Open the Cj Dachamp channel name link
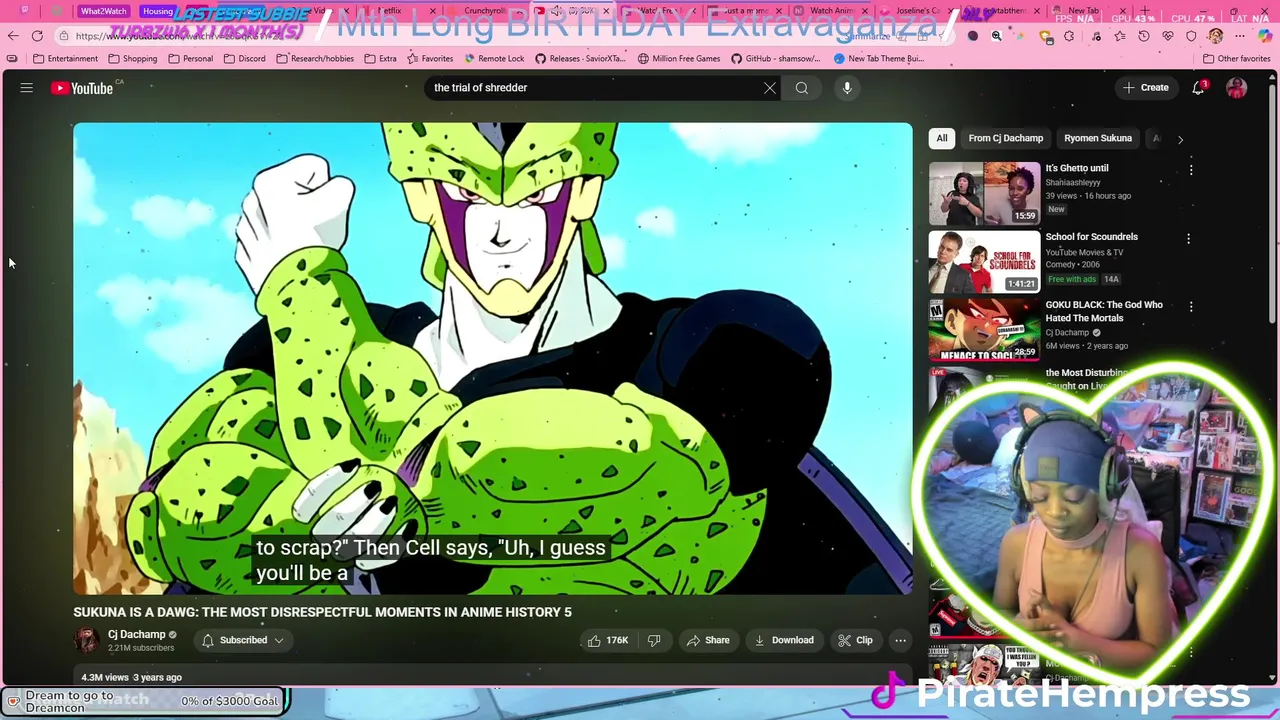 (136, 634)
